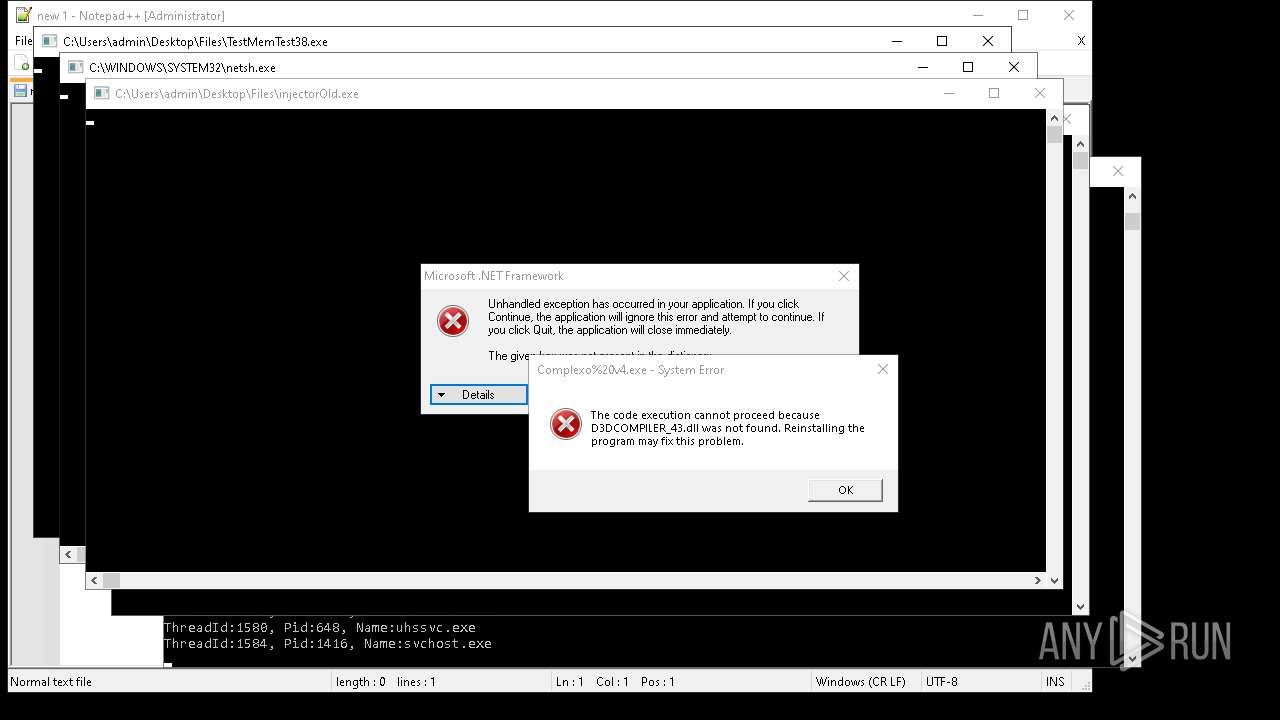Click the injectorOld.exe horizontal scrollbar left arrow
This screenshot has width=1280, height=720.
[94, 580]
